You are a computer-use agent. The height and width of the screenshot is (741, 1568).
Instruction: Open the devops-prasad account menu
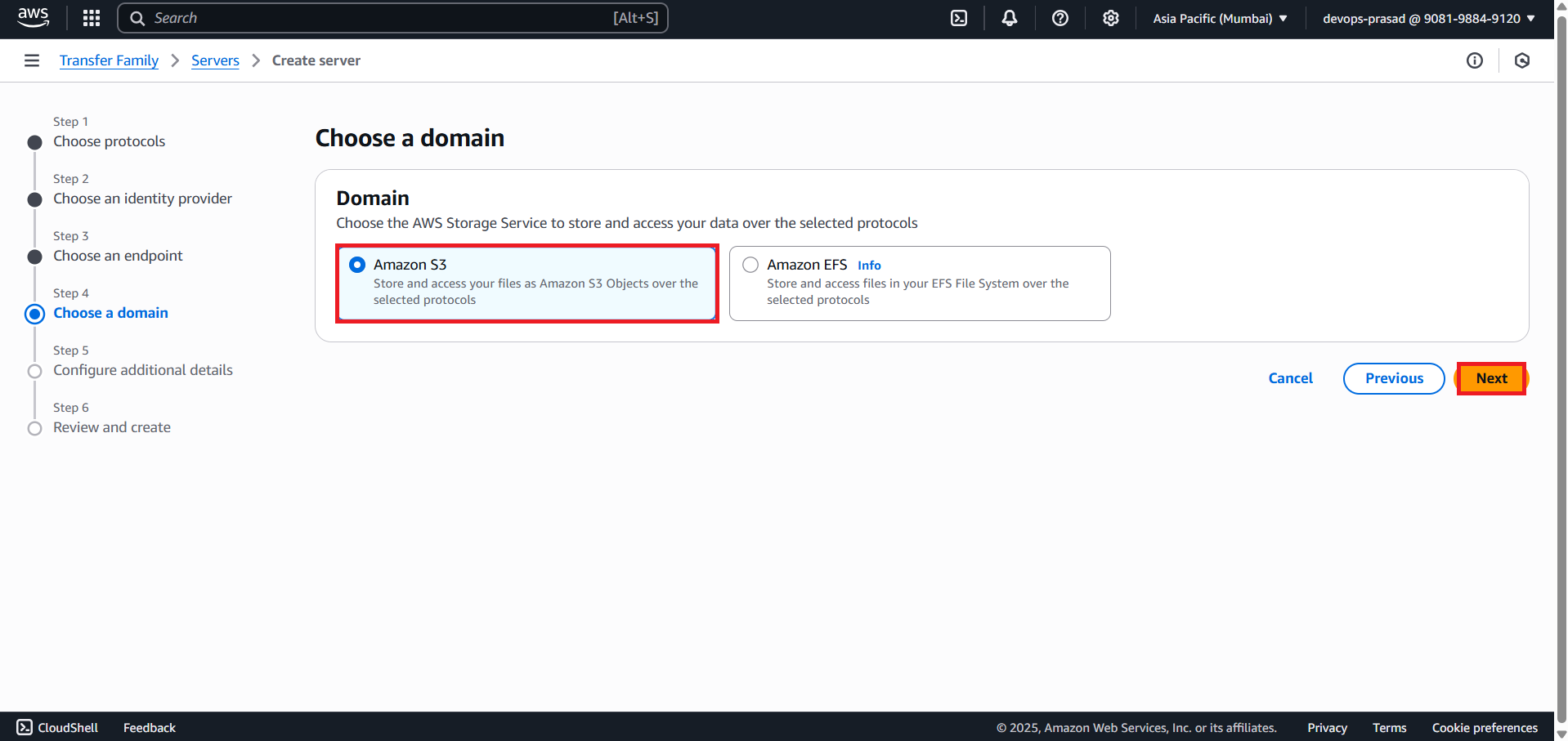click(1427, 18)
